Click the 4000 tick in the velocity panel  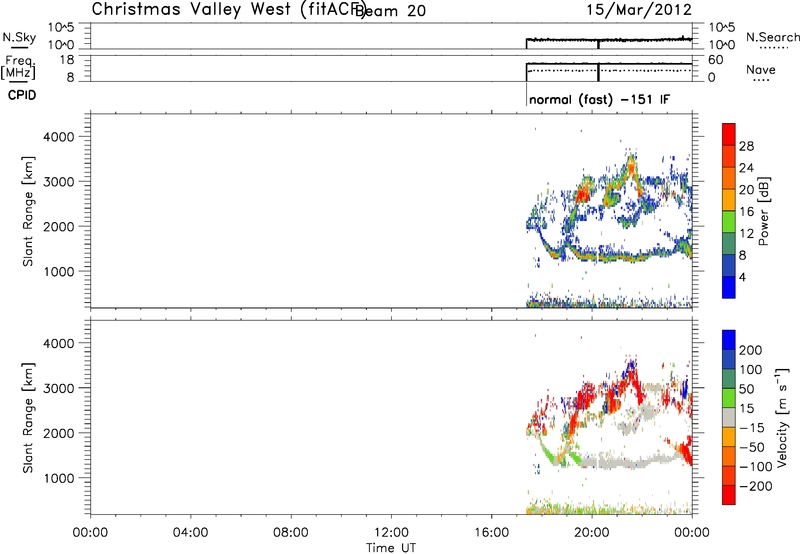59,343
